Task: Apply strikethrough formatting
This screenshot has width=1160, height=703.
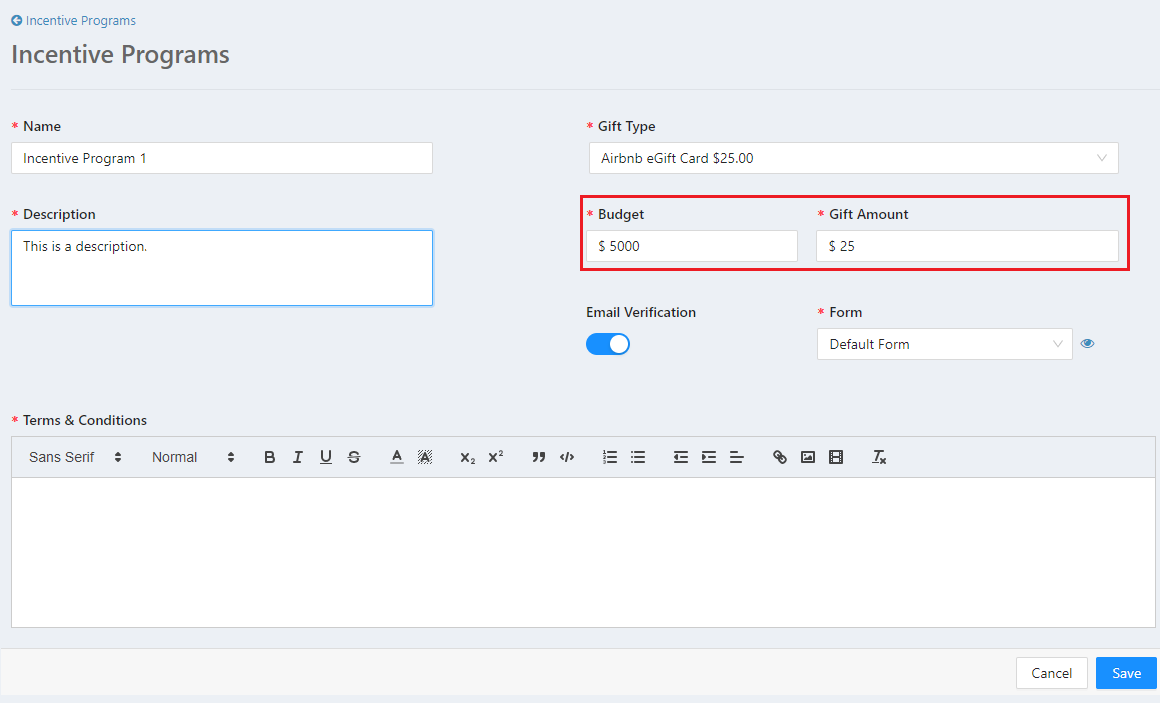Action: click(354, 457)
